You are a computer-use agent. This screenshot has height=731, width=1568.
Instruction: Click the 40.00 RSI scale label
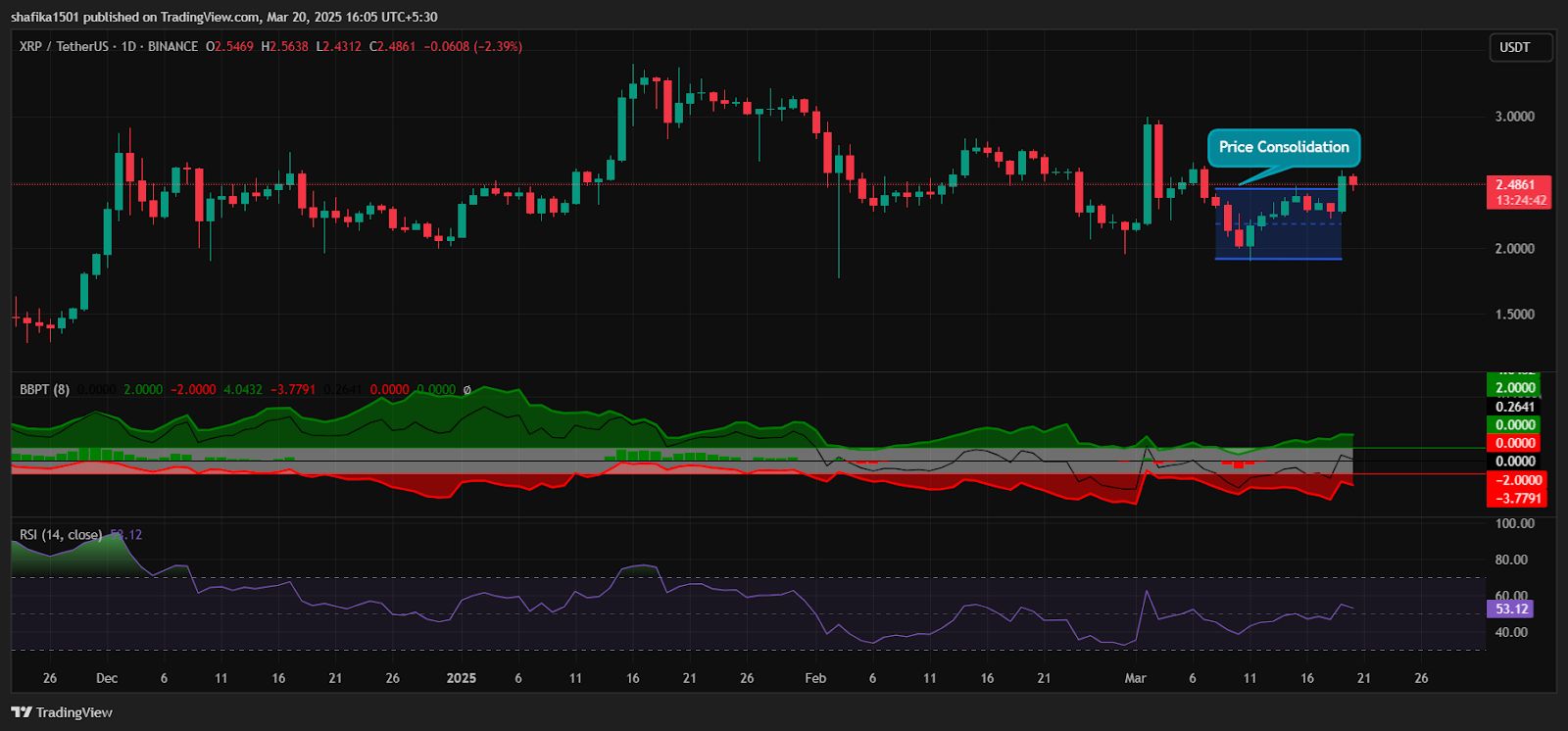(x=1510, y=632)
